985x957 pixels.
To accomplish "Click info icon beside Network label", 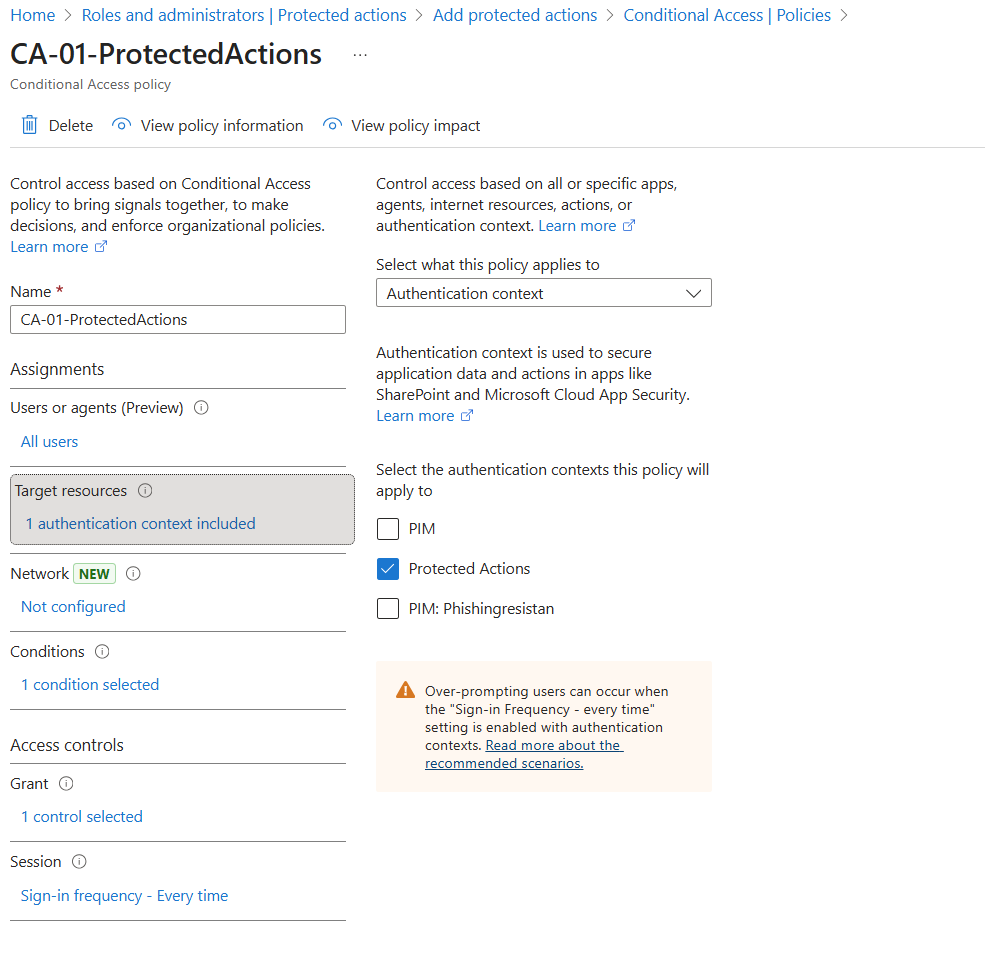I will click(x=133, y=574).
